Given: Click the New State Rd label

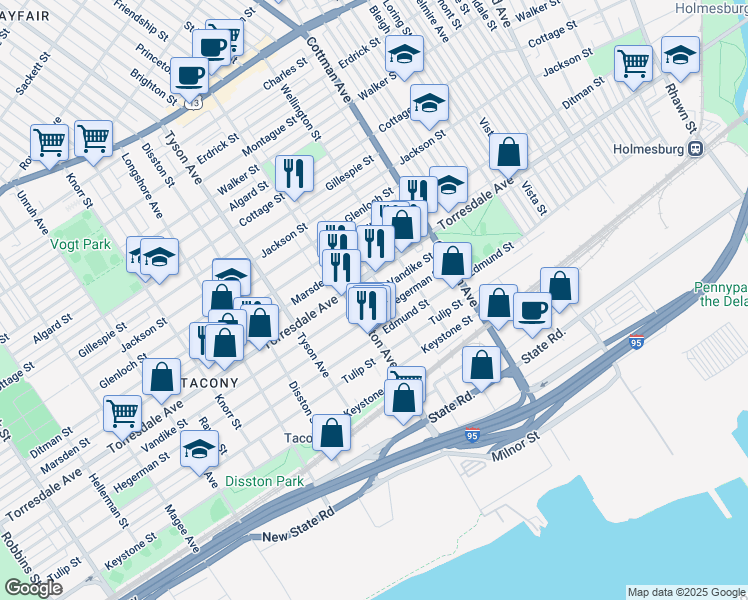Looking at the screenshot, I should 298,524.
